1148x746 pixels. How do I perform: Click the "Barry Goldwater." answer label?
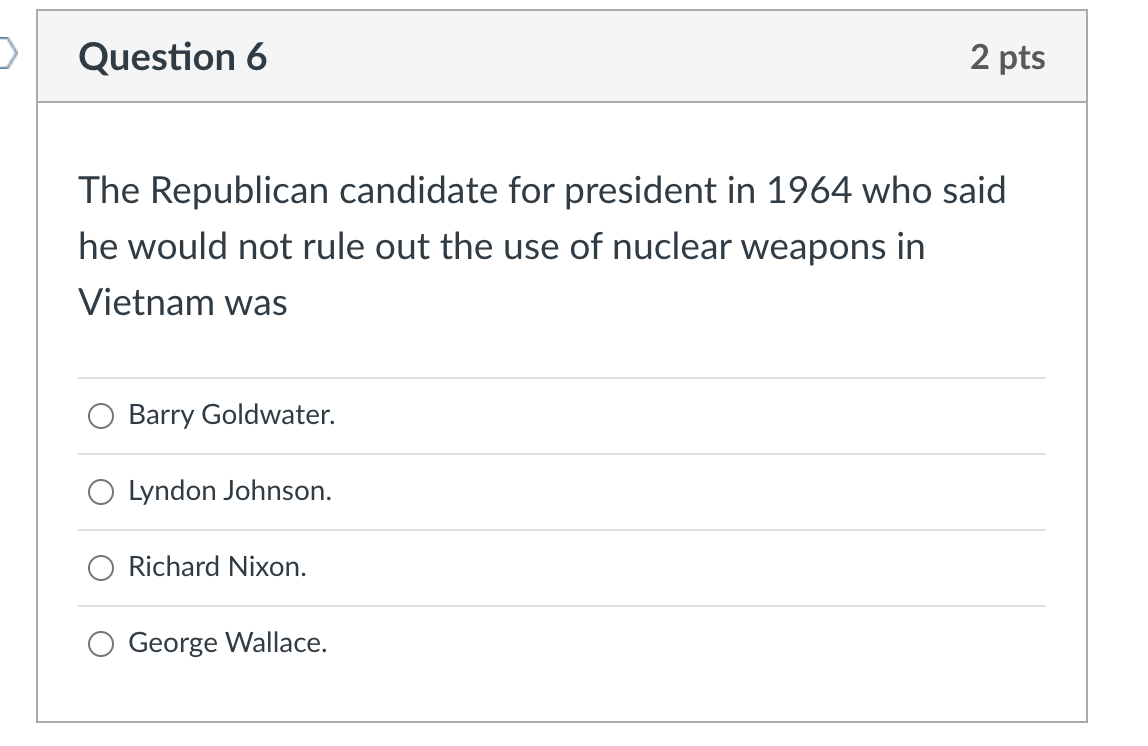(231, 415)
